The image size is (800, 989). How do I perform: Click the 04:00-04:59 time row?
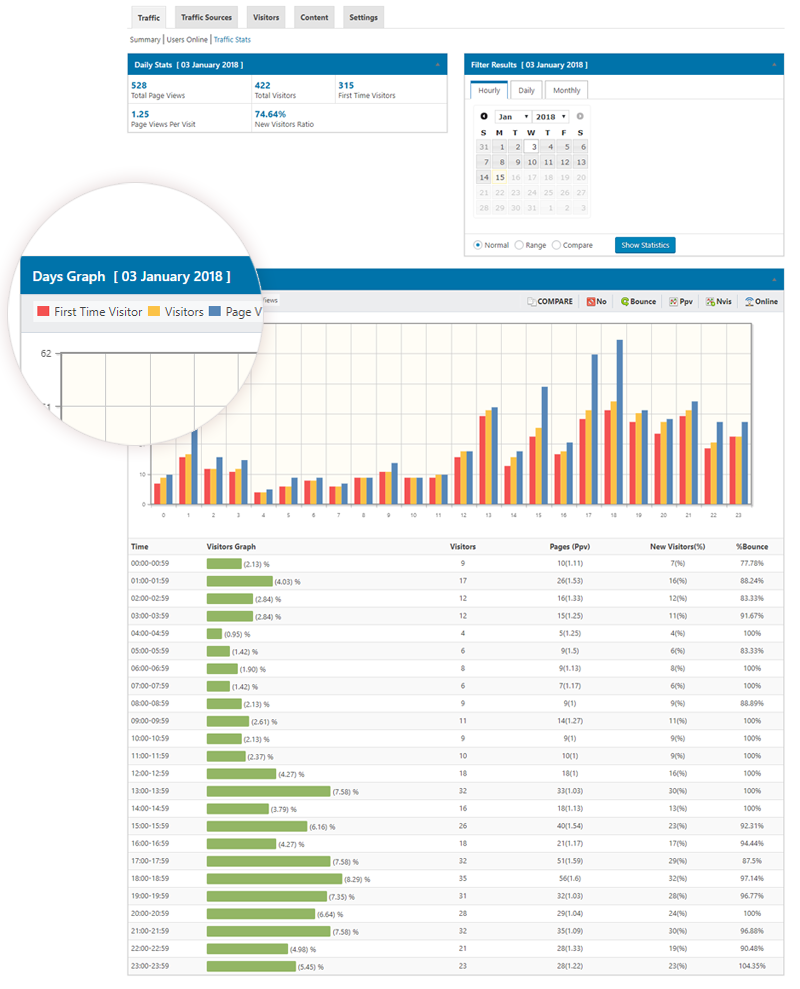(456, 633)
